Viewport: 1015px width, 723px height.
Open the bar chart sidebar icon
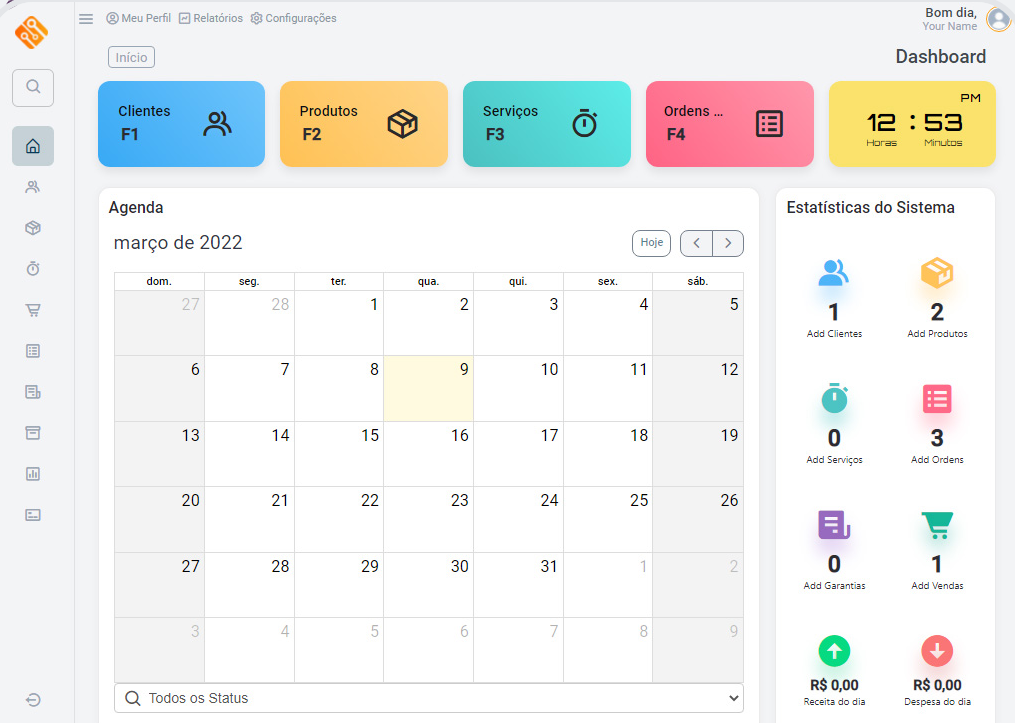[x=33, y=474]
